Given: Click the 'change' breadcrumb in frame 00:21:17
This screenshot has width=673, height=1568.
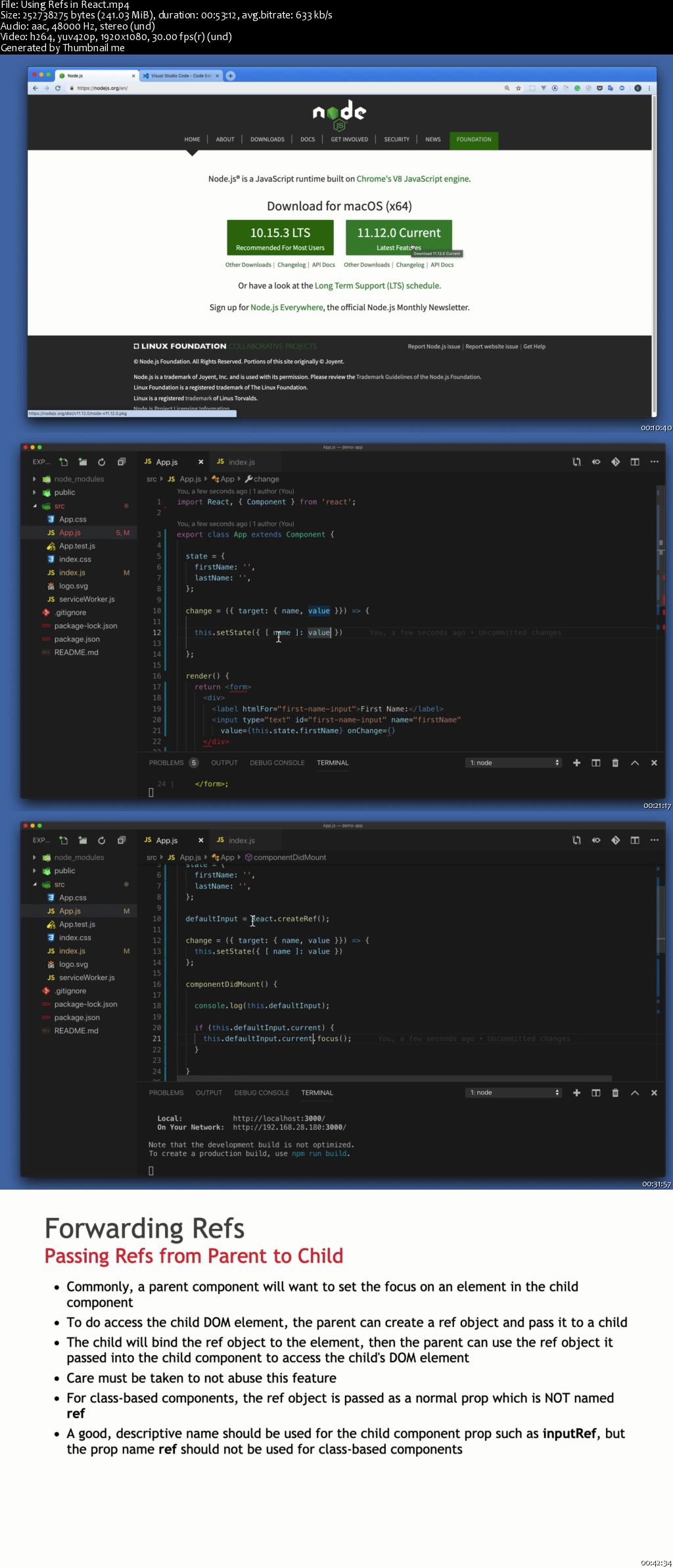Looking at the screenshot, I should [262, 479].
